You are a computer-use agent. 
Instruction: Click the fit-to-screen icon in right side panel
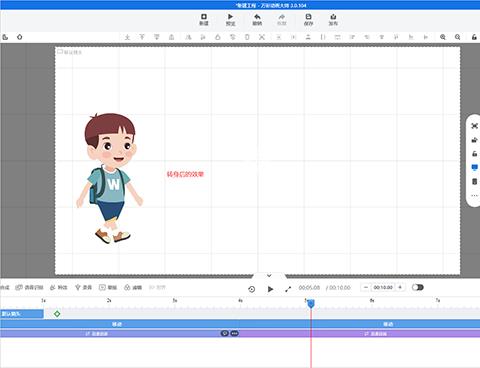tap(474, 126)
